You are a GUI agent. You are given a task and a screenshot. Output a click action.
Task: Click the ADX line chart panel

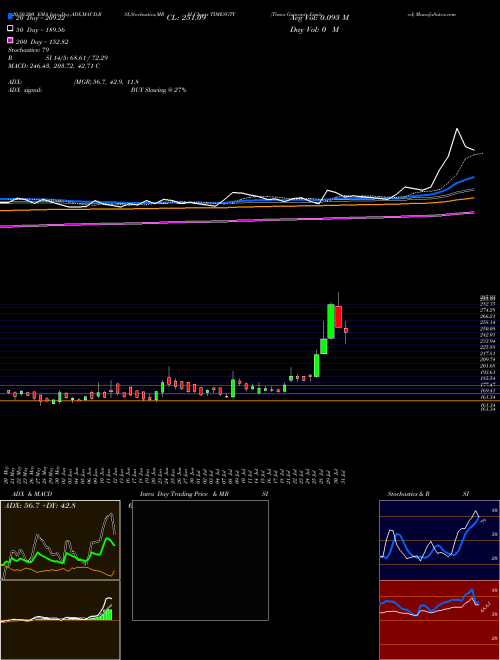coord(60,540)
